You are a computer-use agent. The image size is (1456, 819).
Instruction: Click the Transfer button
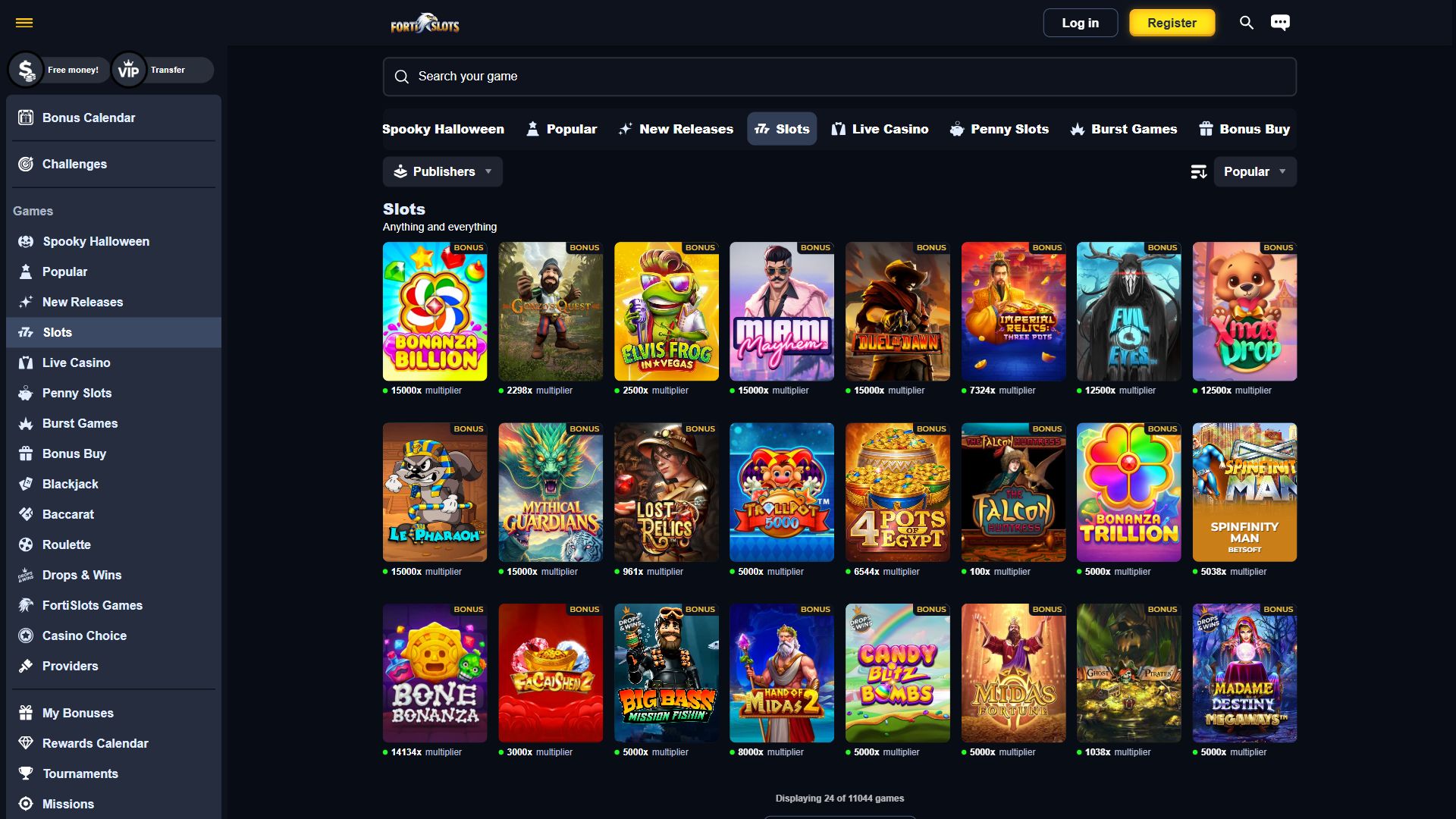coord(168,70)
